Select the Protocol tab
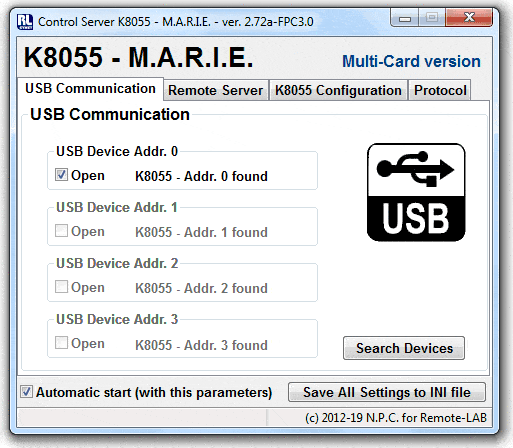 point(440,90)
